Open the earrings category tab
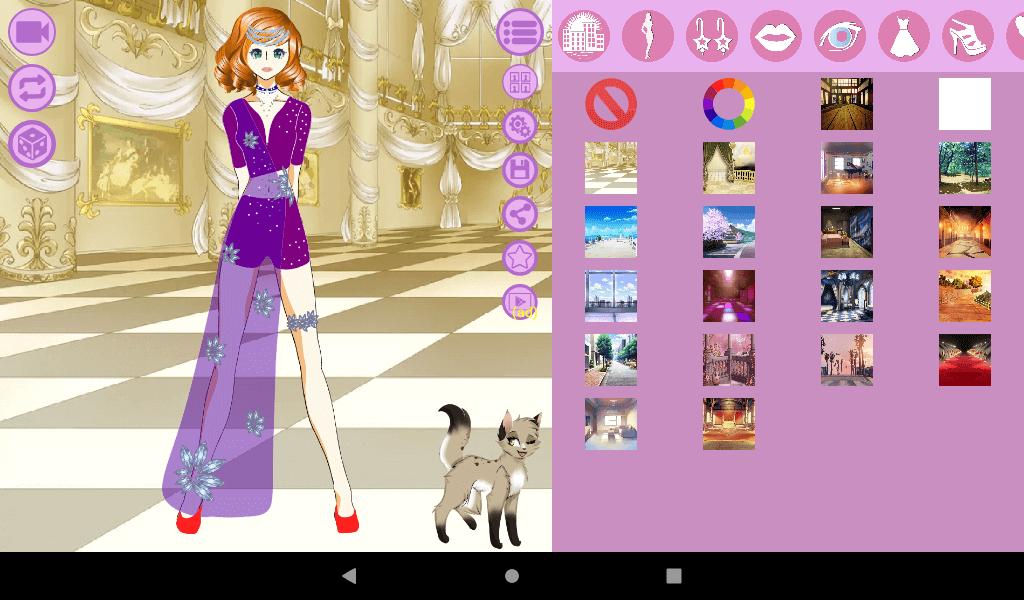 pyautogui.click(x=712, y=36)
